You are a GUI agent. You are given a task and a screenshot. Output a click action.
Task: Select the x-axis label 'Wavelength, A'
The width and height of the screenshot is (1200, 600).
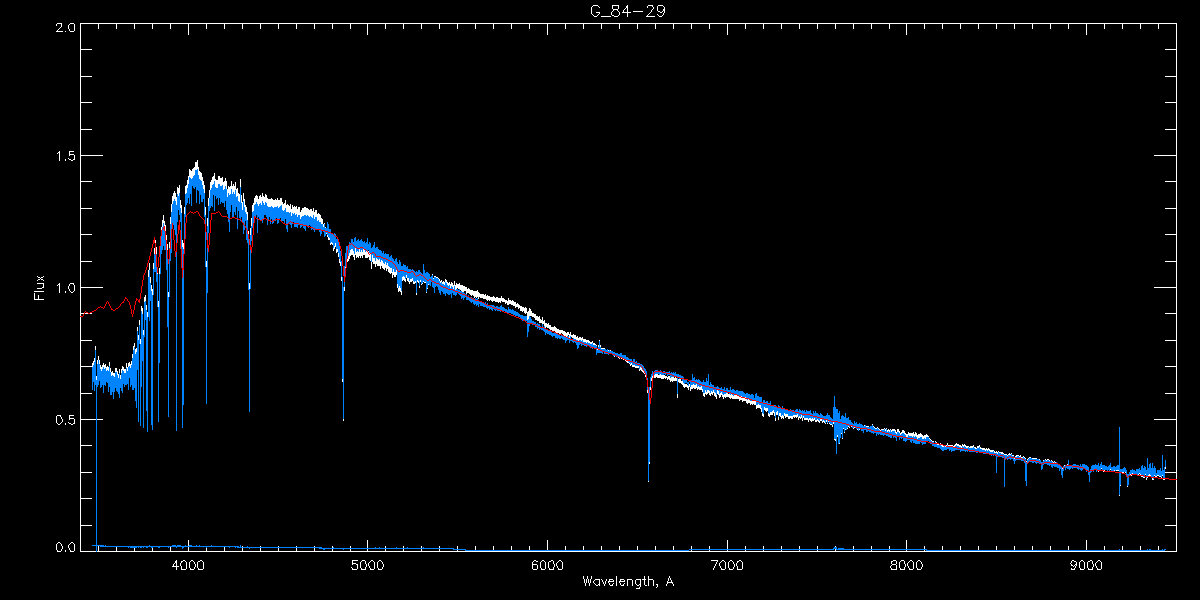pos(627,581)
